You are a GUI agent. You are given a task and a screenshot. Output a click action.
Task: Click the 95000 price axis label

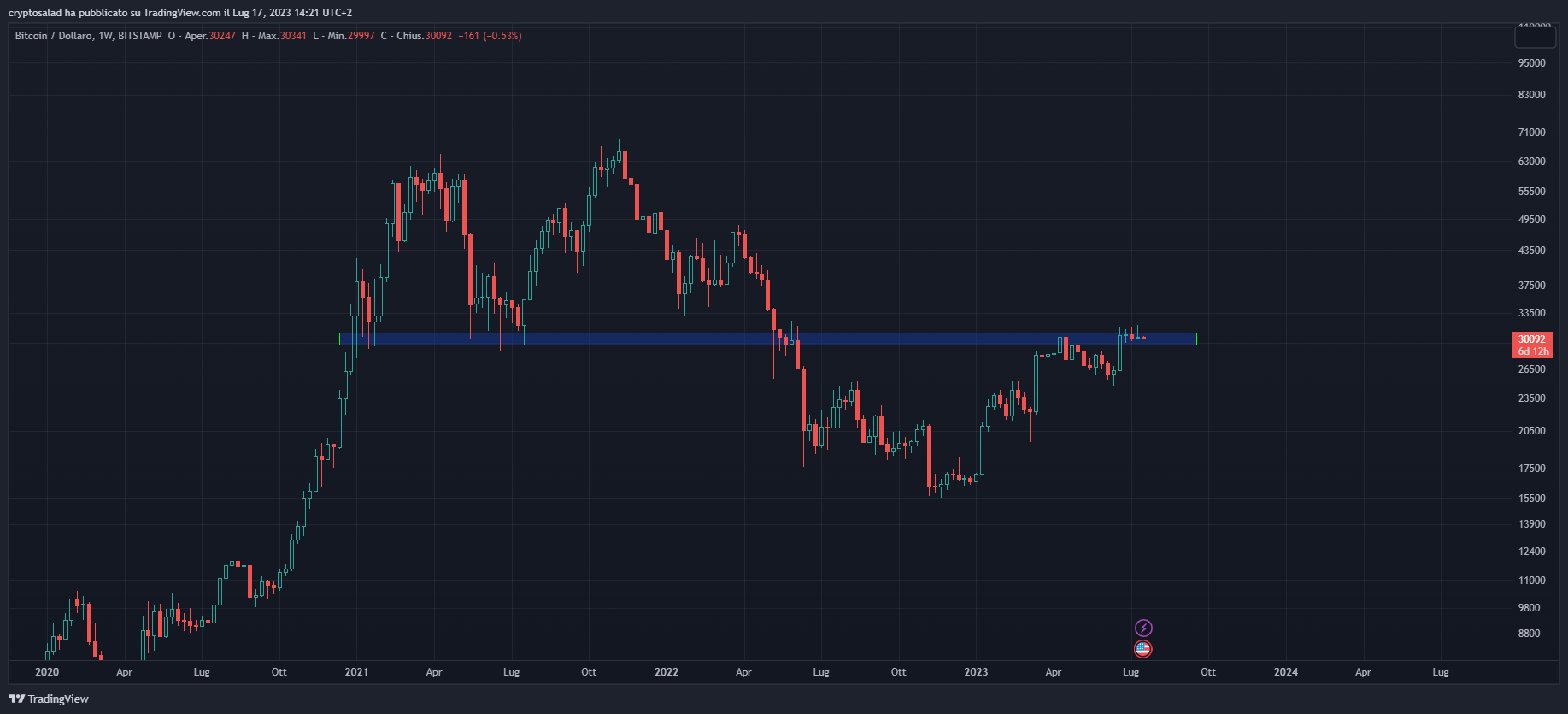pyautogui.click(x=1531, y=63)
